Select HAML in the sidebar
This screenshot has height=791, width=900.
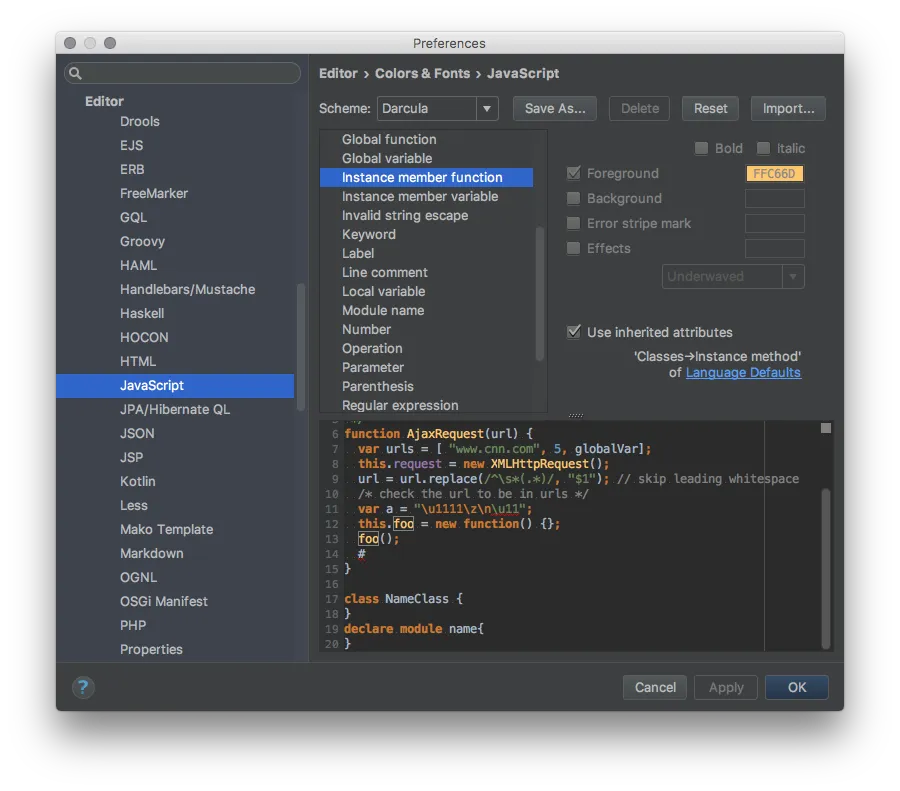point(138,265)
